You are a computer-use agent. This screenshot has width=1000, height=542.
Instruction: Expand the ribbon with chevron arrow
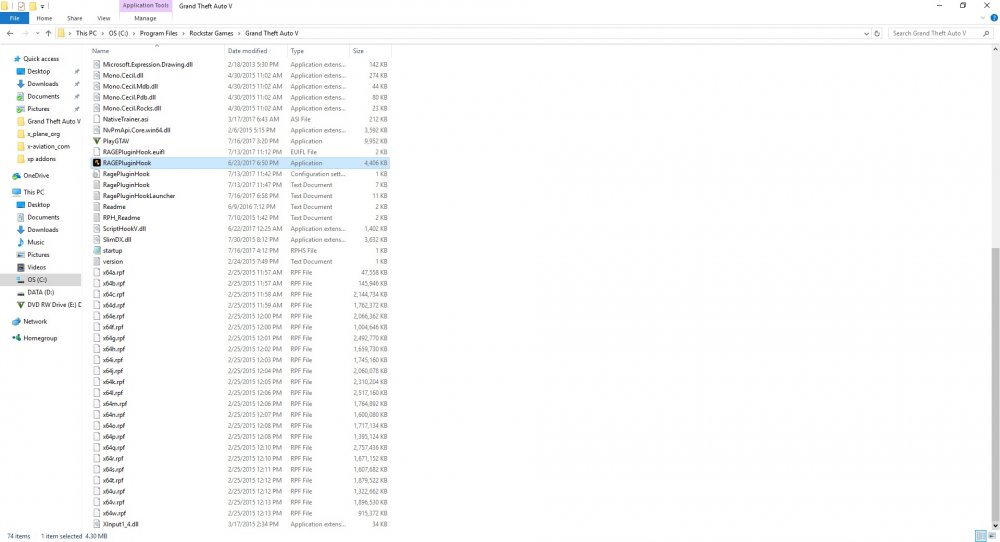tap(983, 18)
